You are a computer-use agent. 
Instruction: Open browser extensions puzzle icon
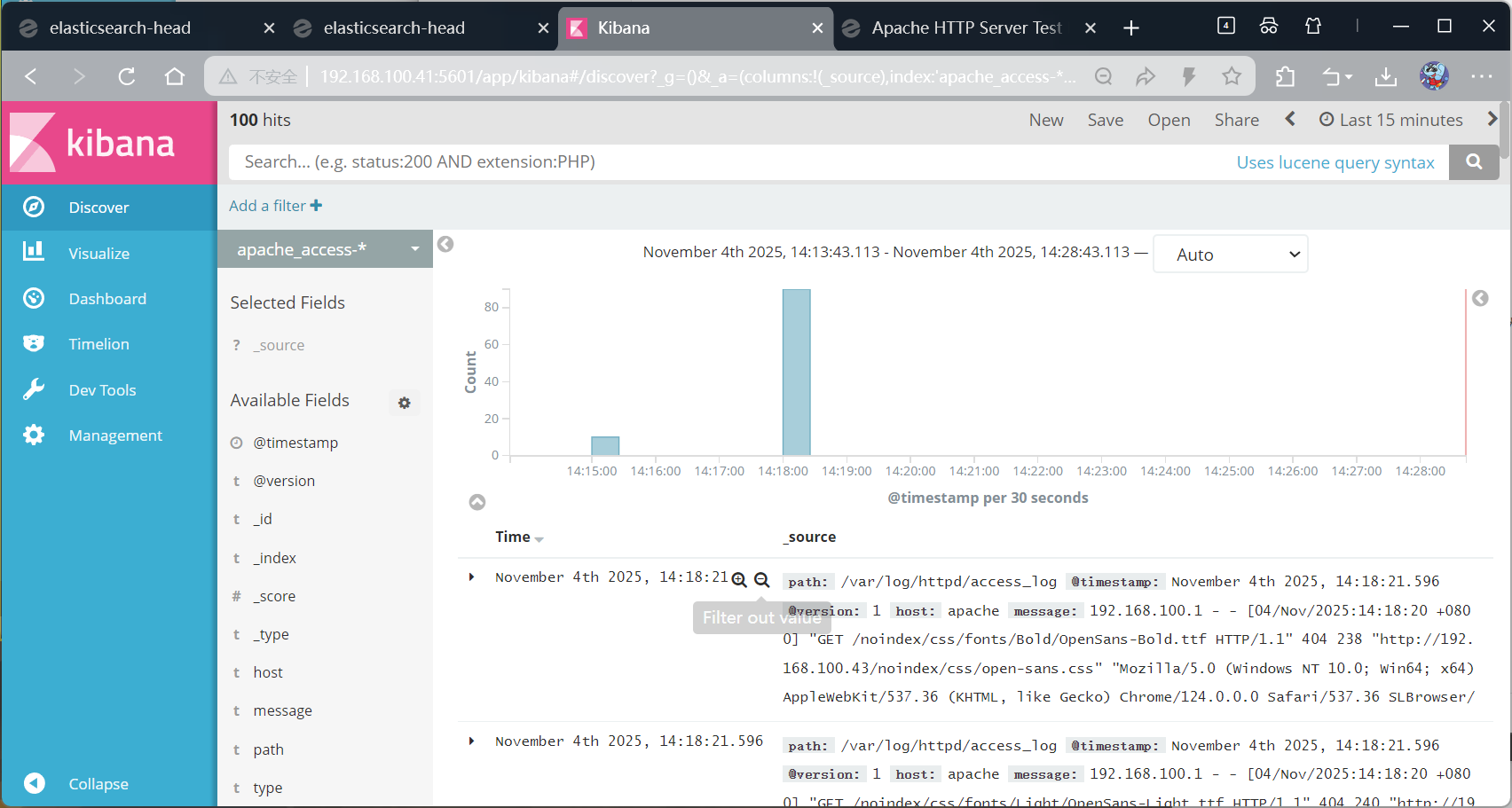(x=1285, y=76)
